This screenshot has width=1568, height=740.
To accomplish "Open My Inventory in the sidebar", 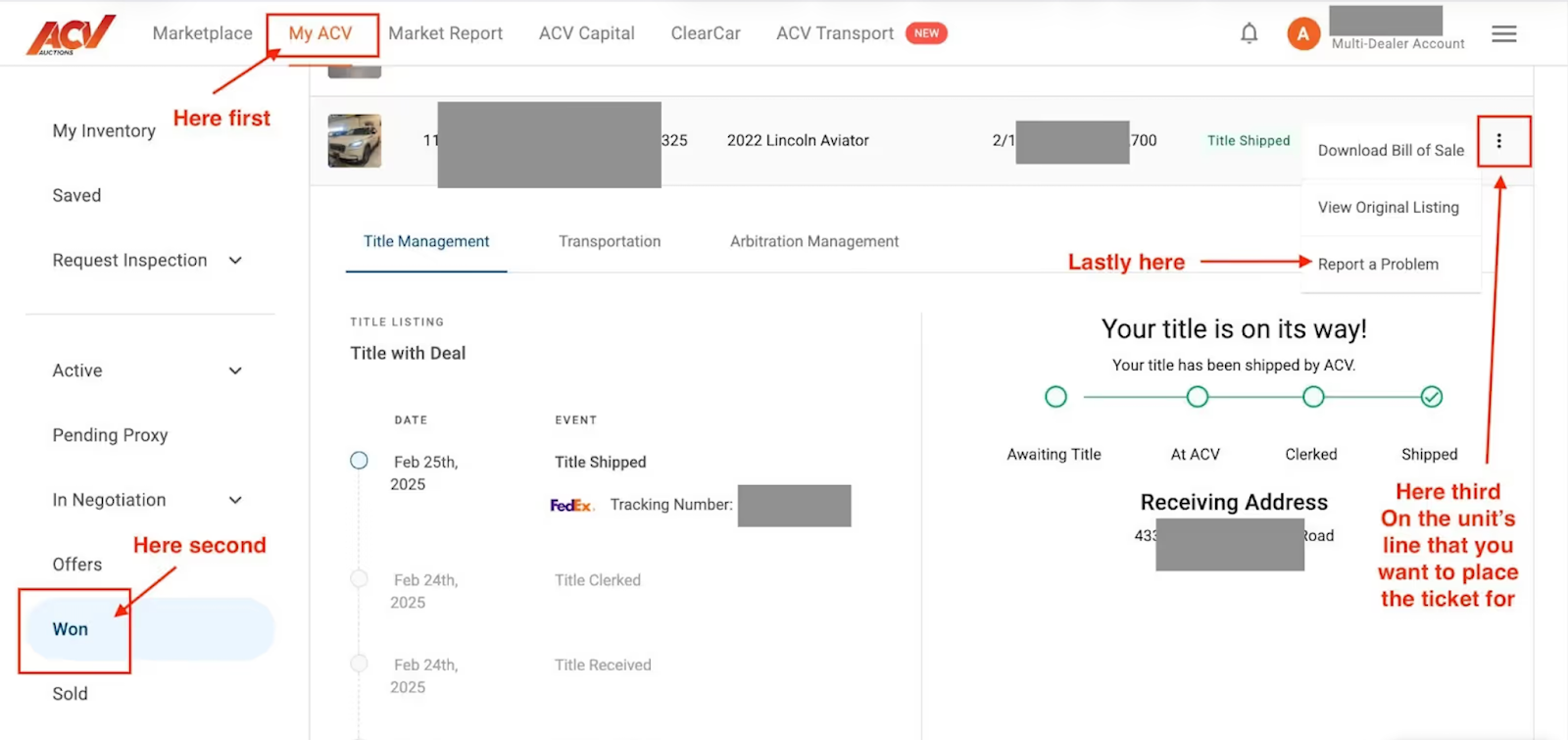I will pyautogui.click(x=104, y=130).
